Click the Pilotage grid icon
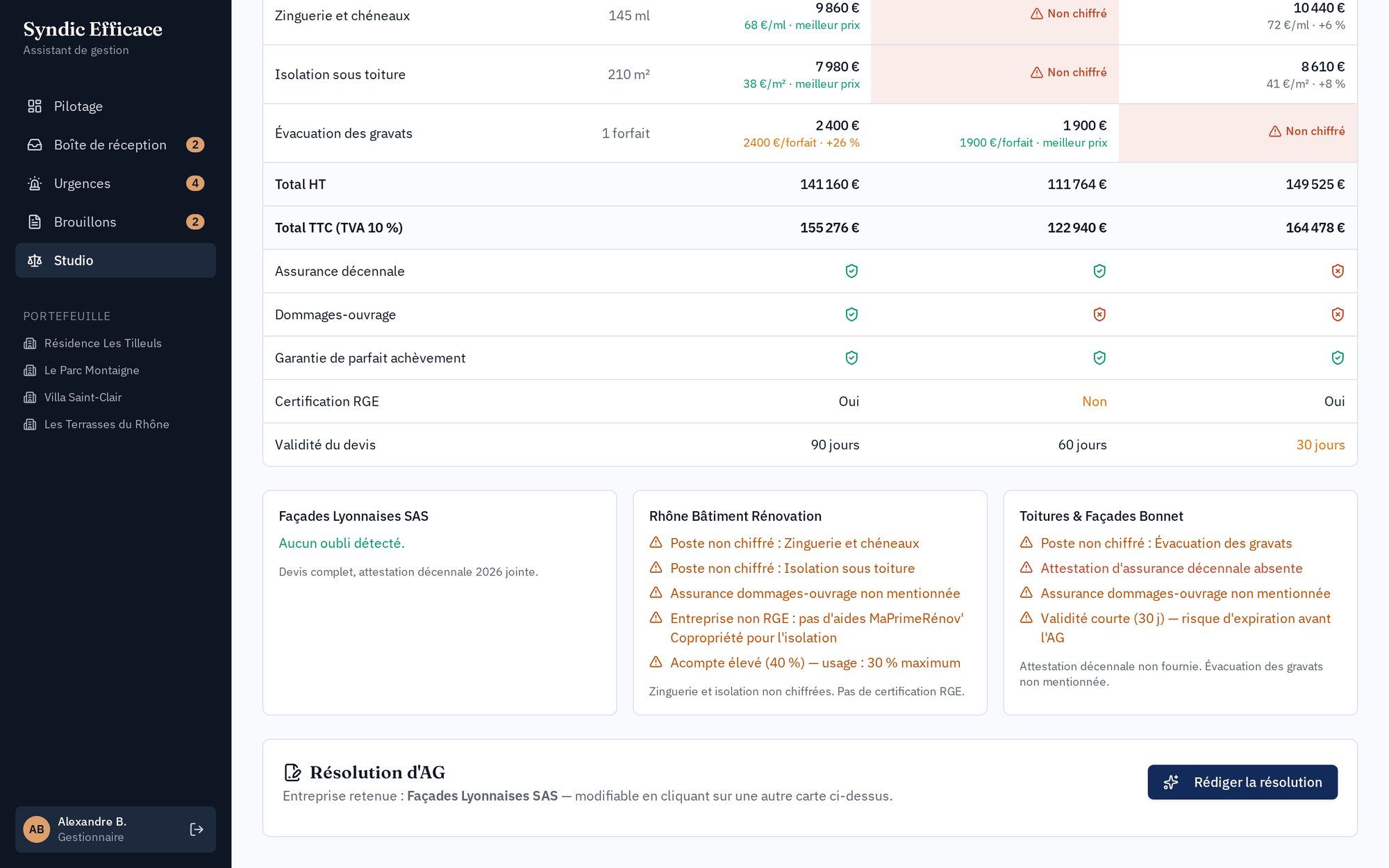The height and width of the screenshot is (868, 1389). click(35, 106)
